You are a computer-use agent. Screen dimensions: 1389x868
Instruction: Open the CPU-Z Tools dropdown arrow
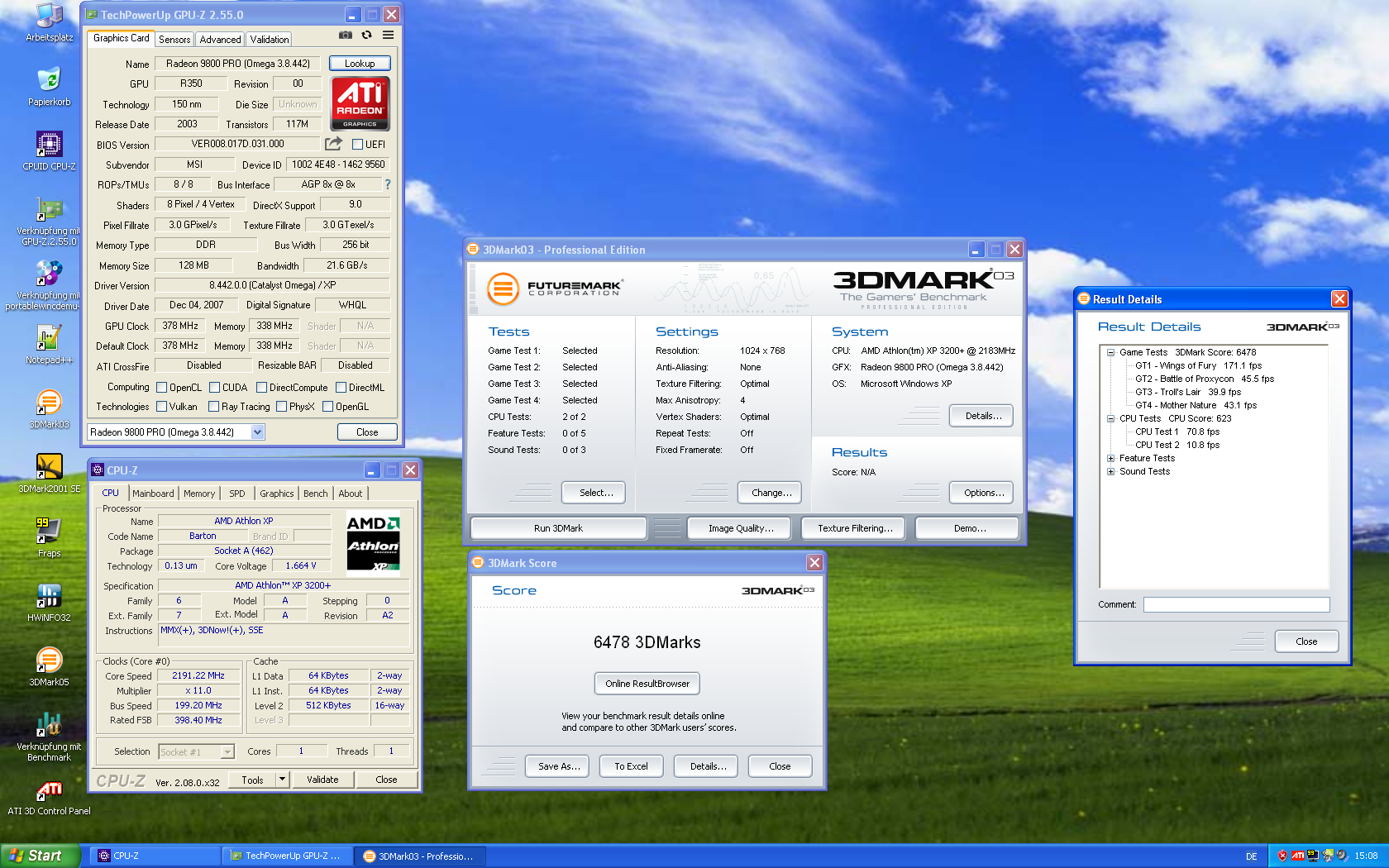pos(282,779)
